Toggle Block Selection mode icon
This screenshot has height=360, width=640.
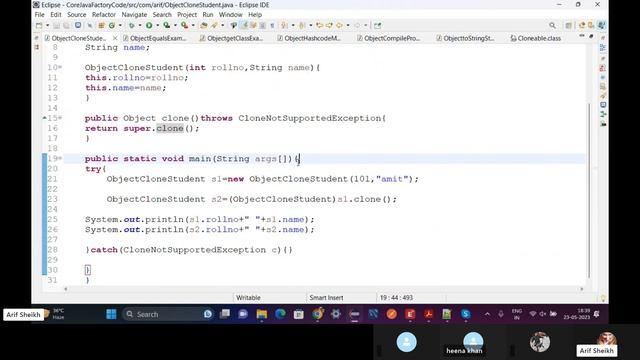(x=262, y=25)
